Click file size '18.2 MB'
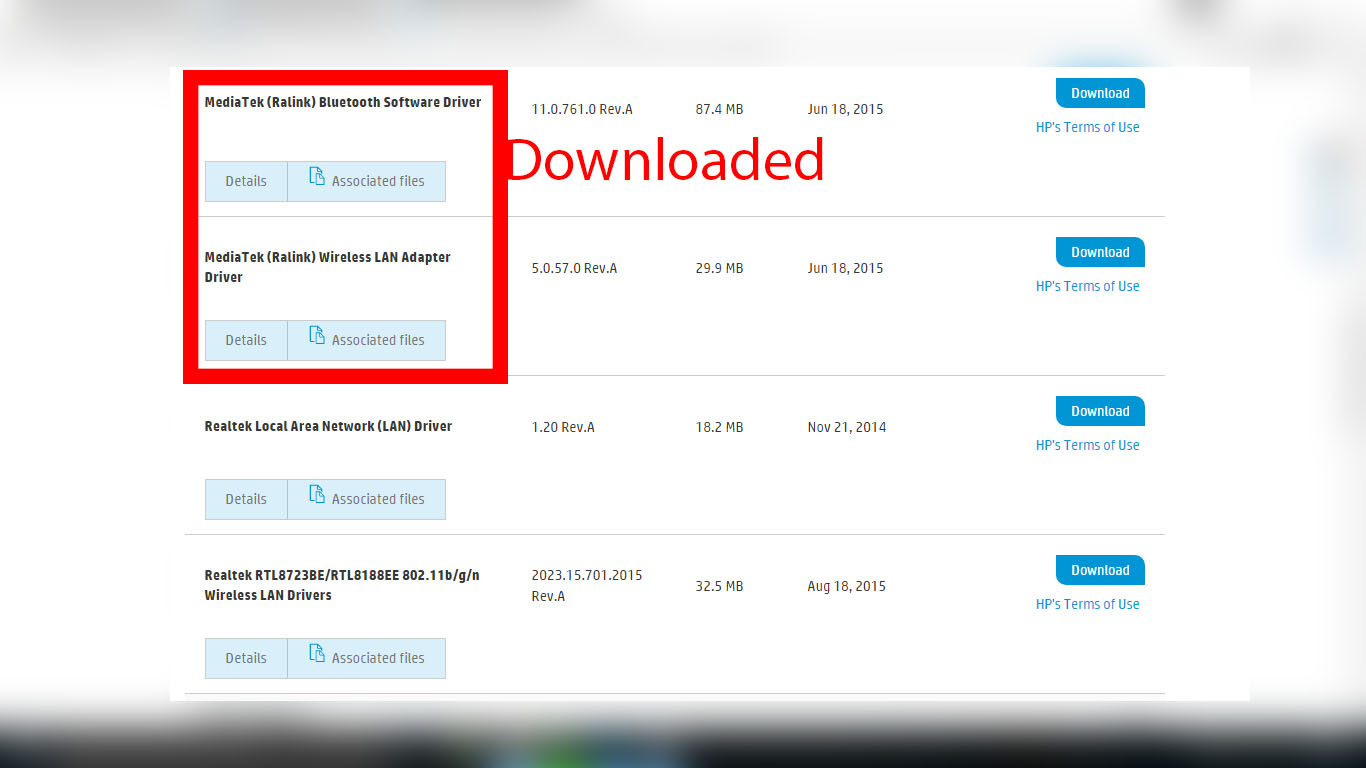The image size is (1366, 768). pyautogui.click(x=719, y=427)
